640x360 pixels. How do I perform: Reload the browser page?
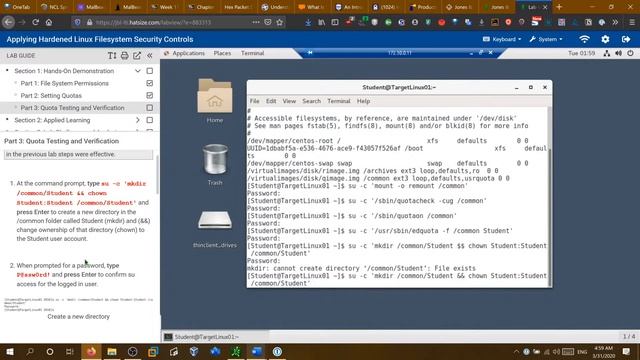36,22
